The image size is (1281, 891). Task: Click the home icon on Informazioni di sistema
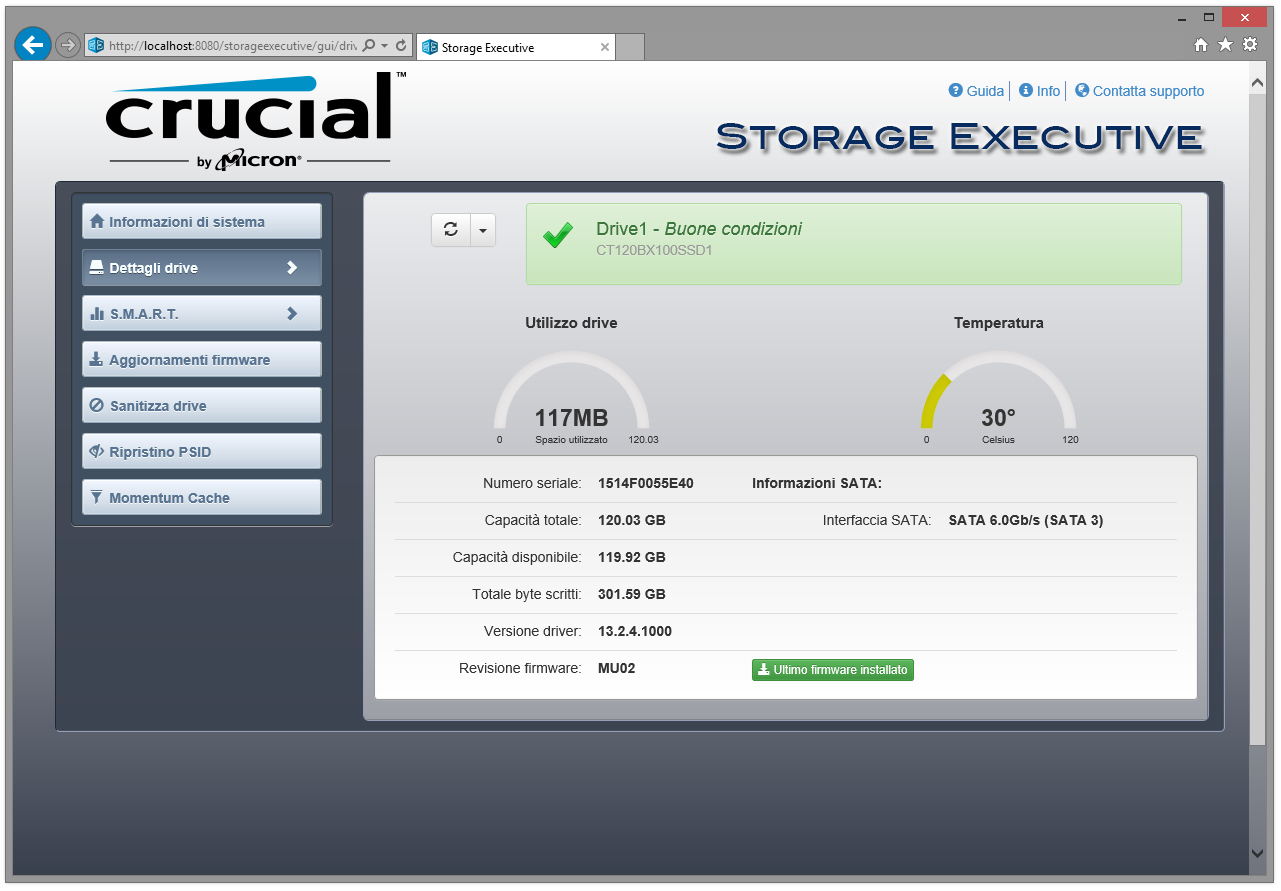click(97, 221)
